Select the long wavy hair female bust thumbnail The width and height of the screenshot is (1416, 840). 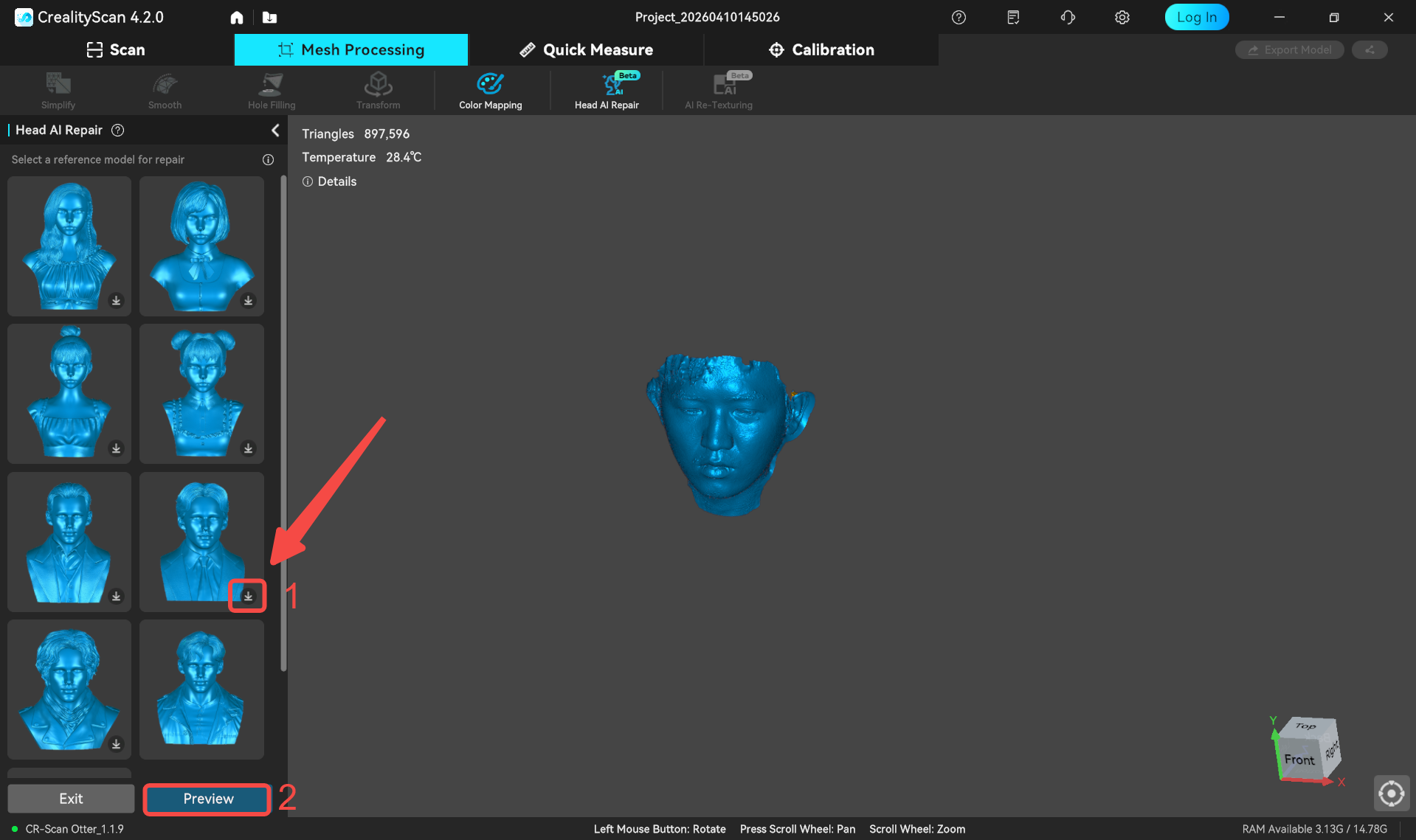(69, 246)
